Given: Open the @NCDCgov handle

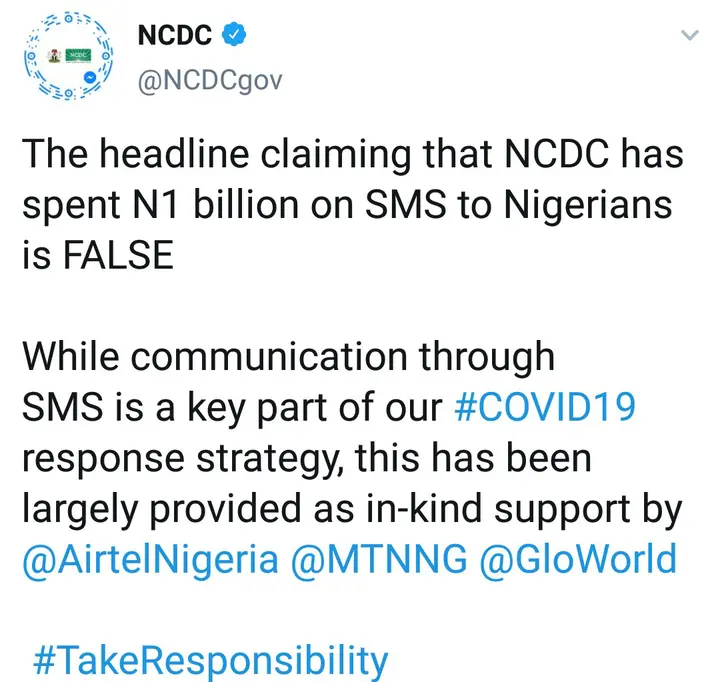Looking at the screenshot, I should [210, 81].
